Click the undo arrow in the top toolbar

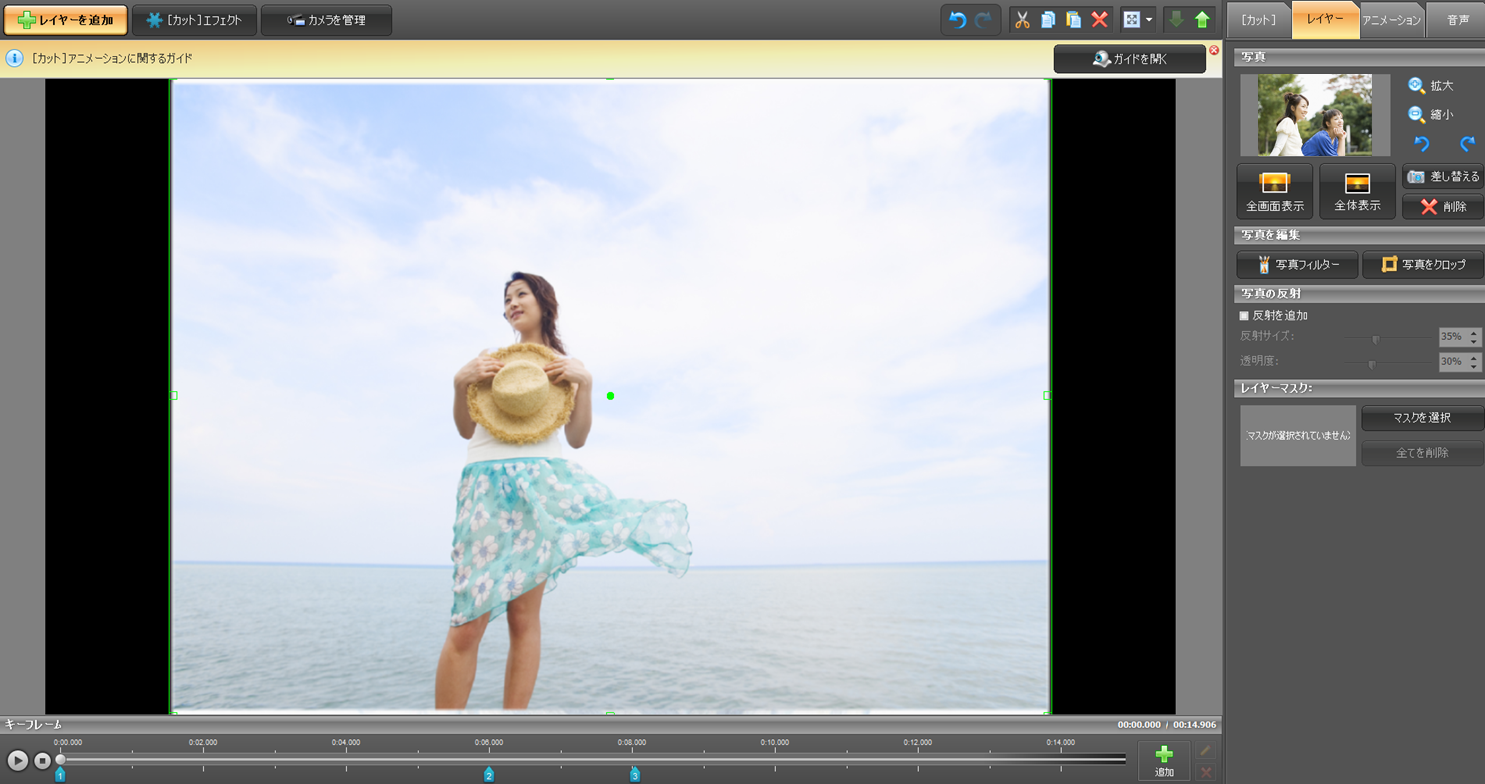[957, 20]
